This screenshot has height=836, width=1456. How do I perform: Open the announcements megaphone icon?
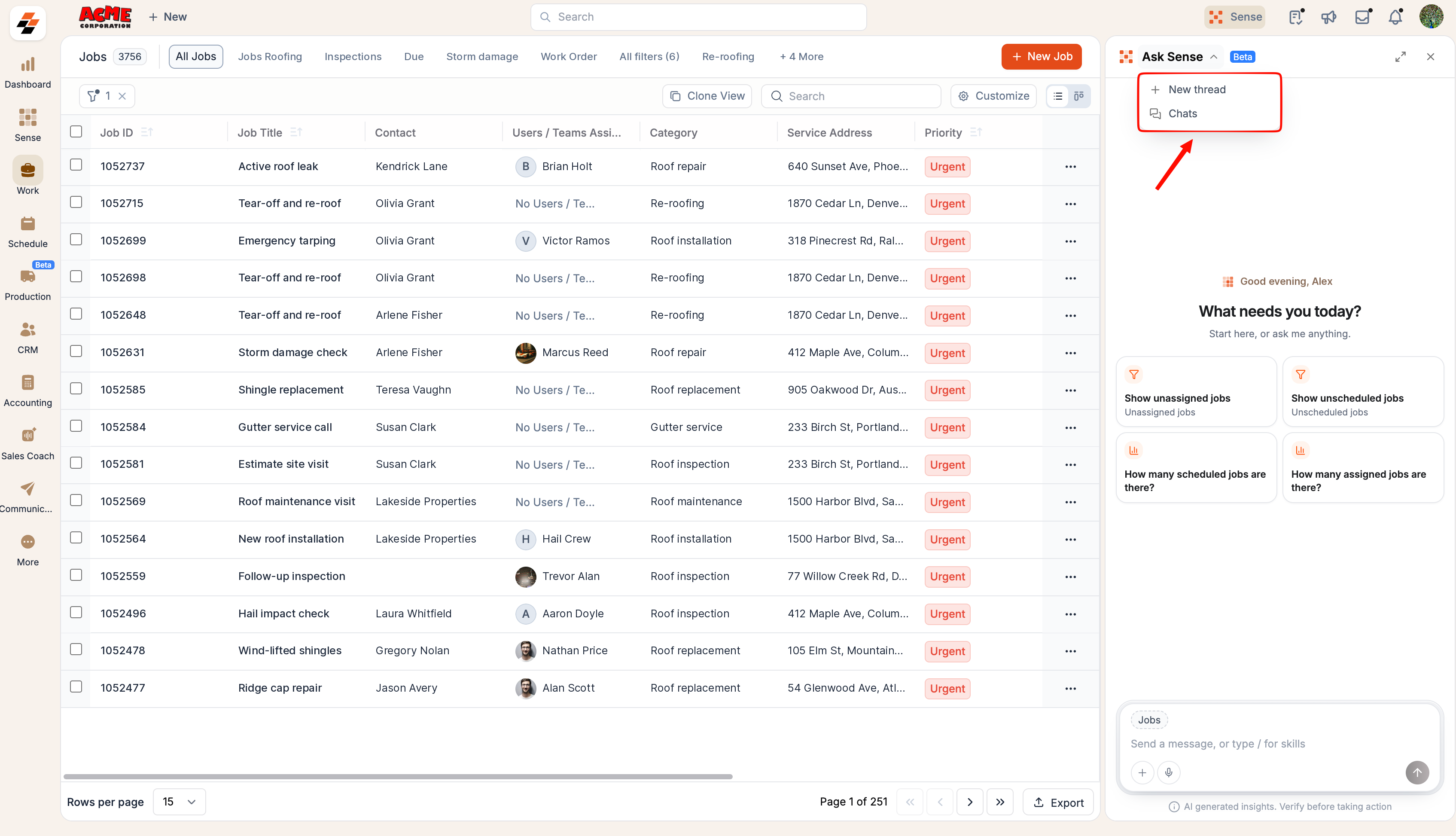coord(1328,17)
